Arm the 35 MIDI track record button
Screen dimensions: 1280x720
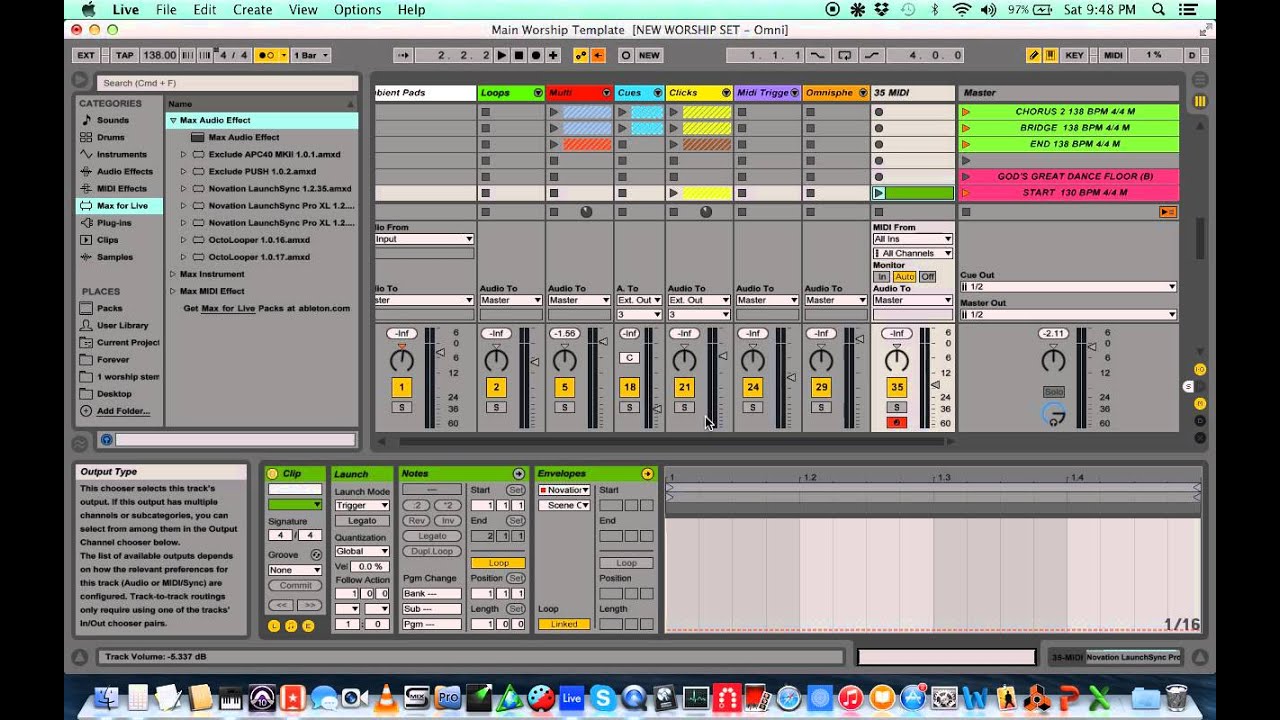pyautogui.click(x=897, y=422)
